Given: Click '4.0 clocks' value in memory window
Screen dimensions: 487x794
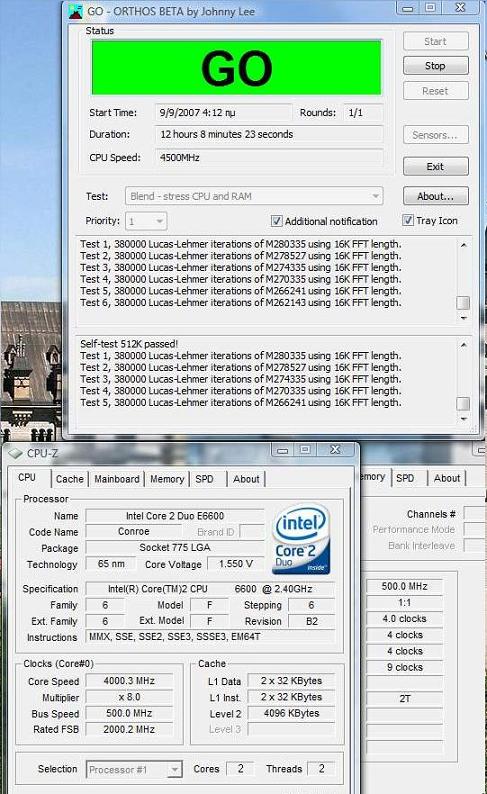Looking at the screenshot, I should coord(404,619).
